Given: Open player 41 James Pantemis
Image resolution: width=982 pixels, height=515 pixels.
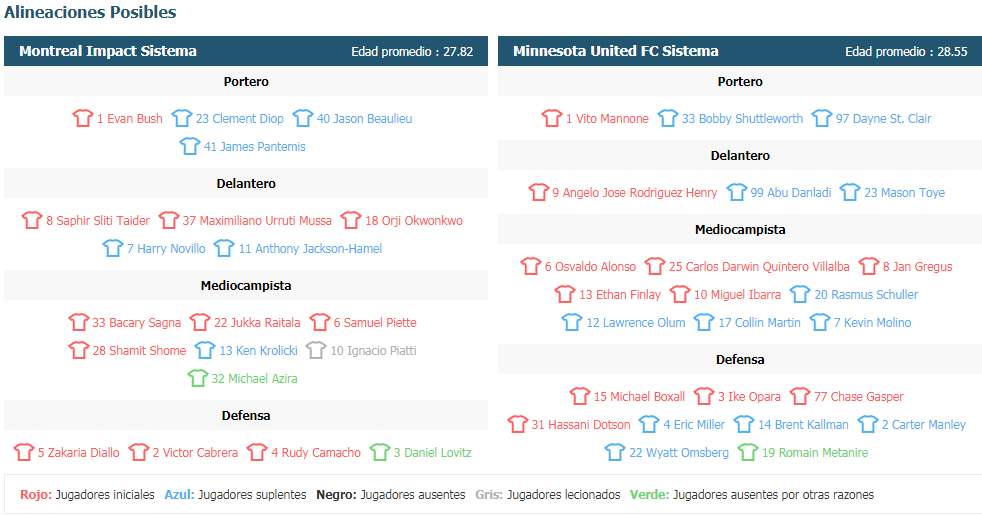Looking at the screenshot, I should 255,147.
